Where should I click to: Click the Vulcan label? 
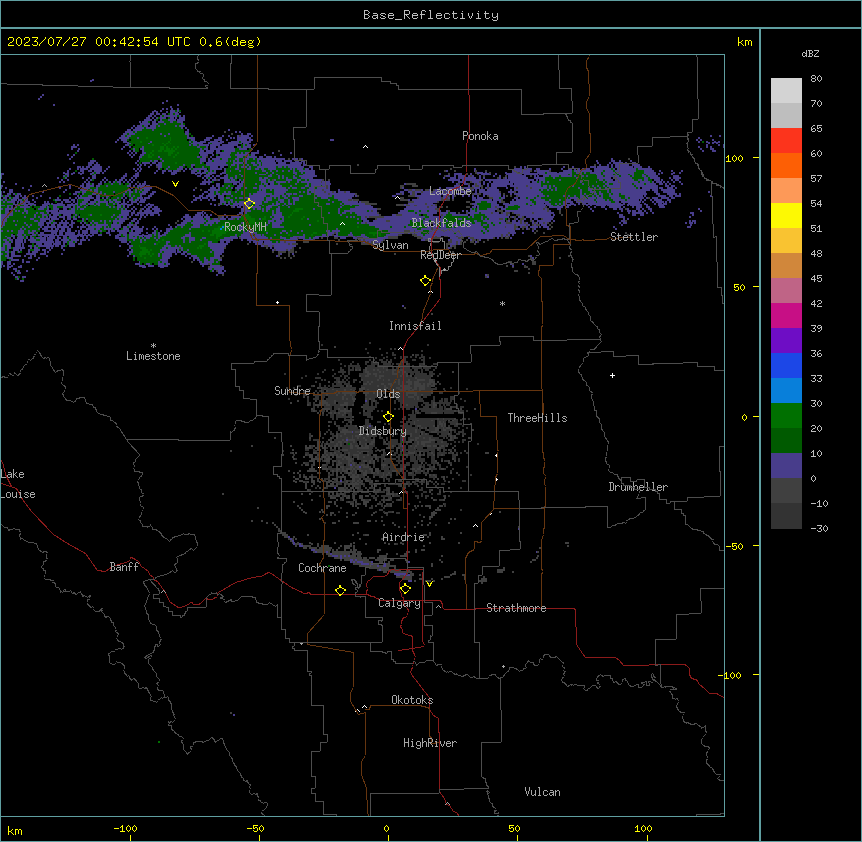pyautogui.click(x=542, y=792)
